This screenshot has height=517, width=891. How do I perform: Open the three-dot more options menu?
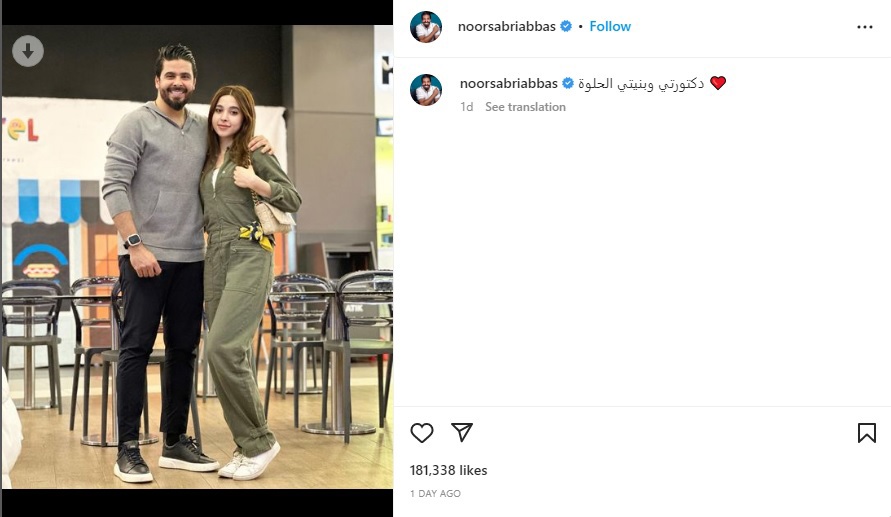tap(864, 27)
